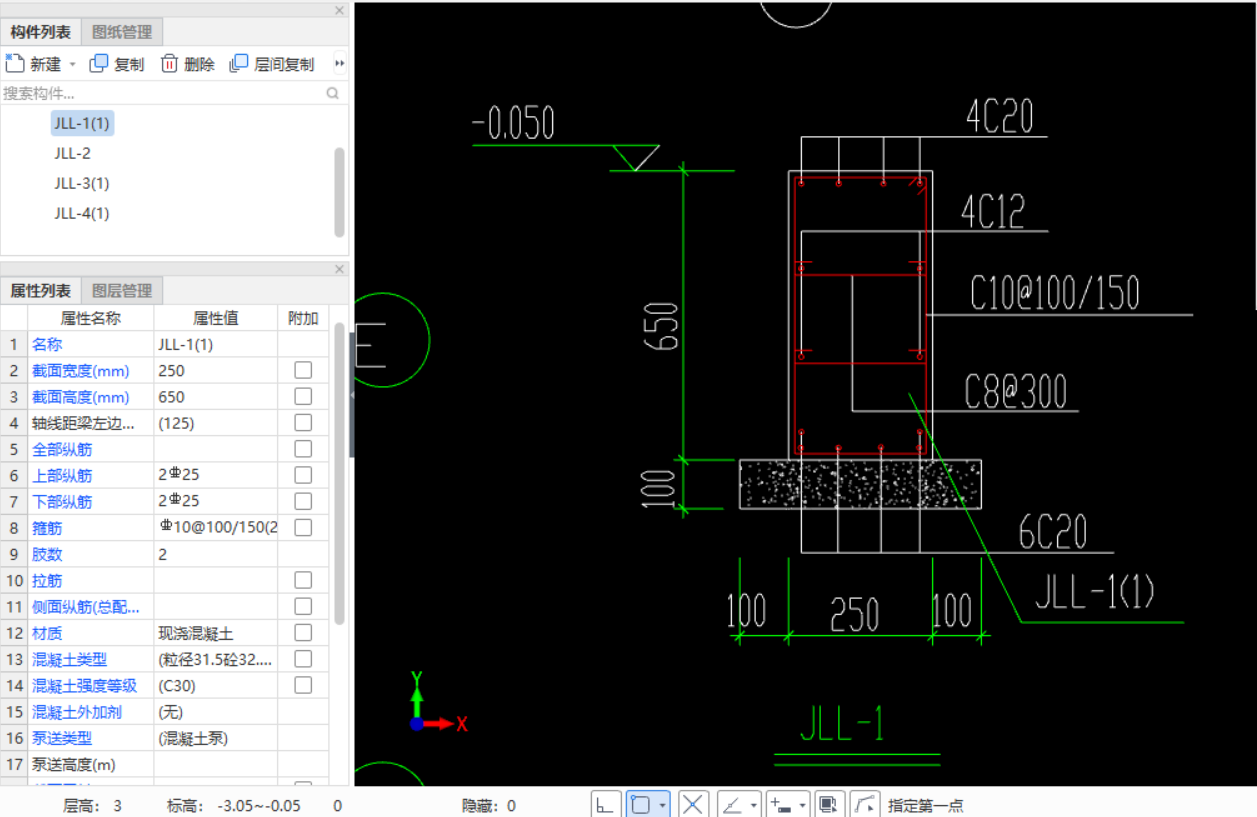This screenshot has width=1257, height=817.
Task: Switch to the 属性列表 tab
Action: pyautogui.click(x=41, y=291)
